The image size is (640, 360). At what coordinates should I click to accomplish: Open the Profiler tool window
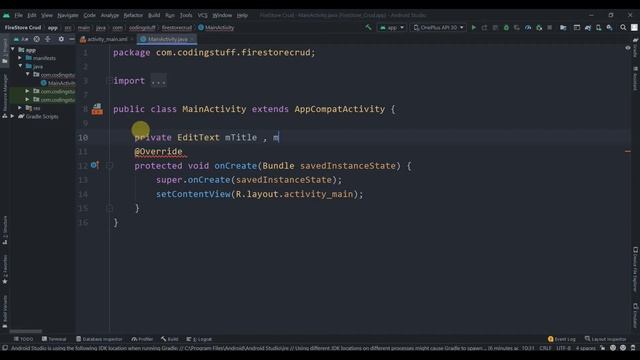[x=142, y=339]
